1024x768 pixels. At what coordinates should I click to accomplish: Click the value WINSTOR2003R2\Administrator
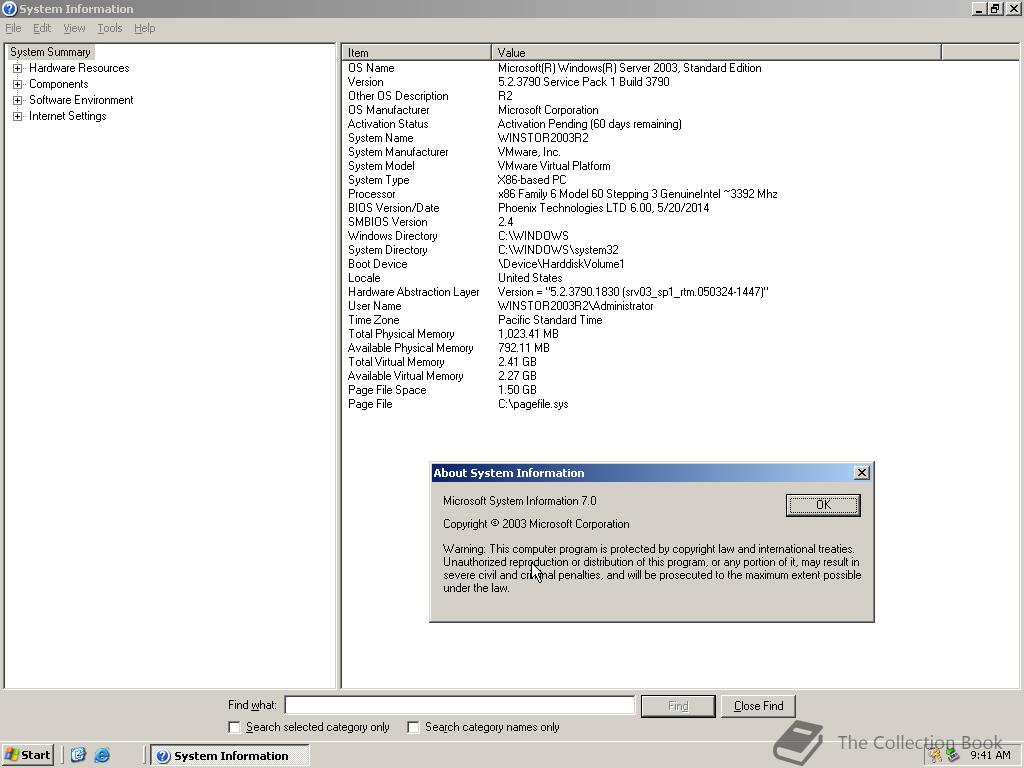[x=575, y=306]
